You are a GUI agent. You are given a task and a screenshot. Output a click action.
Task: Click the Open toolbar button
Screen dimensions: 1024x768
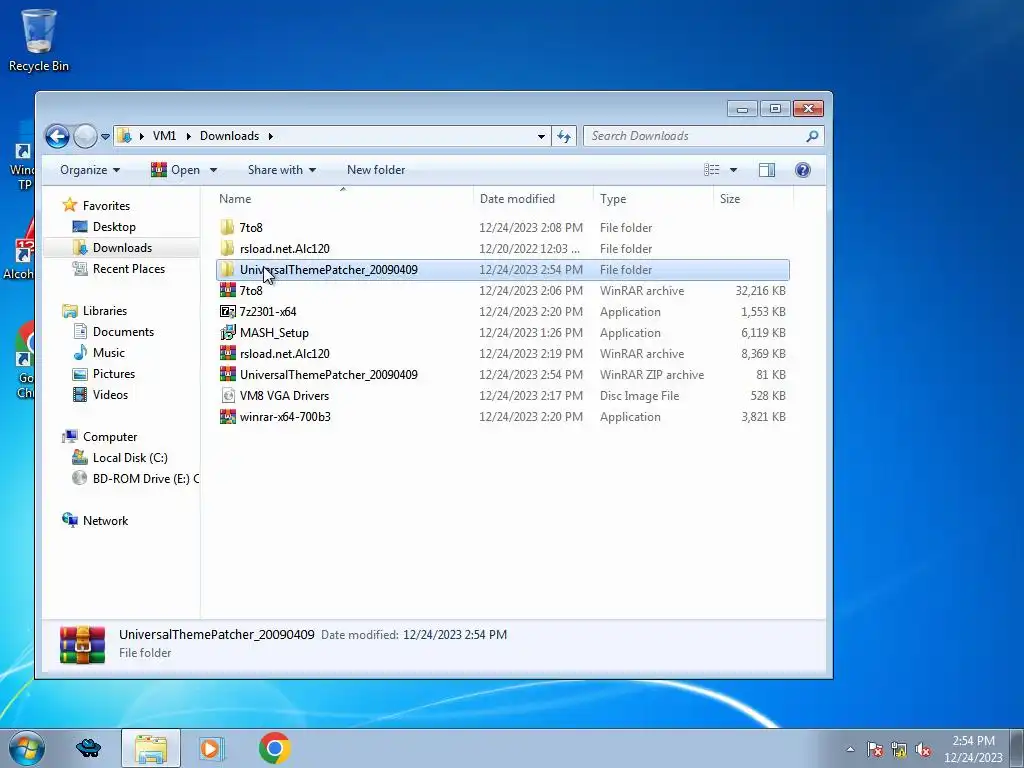coord(176,170)
